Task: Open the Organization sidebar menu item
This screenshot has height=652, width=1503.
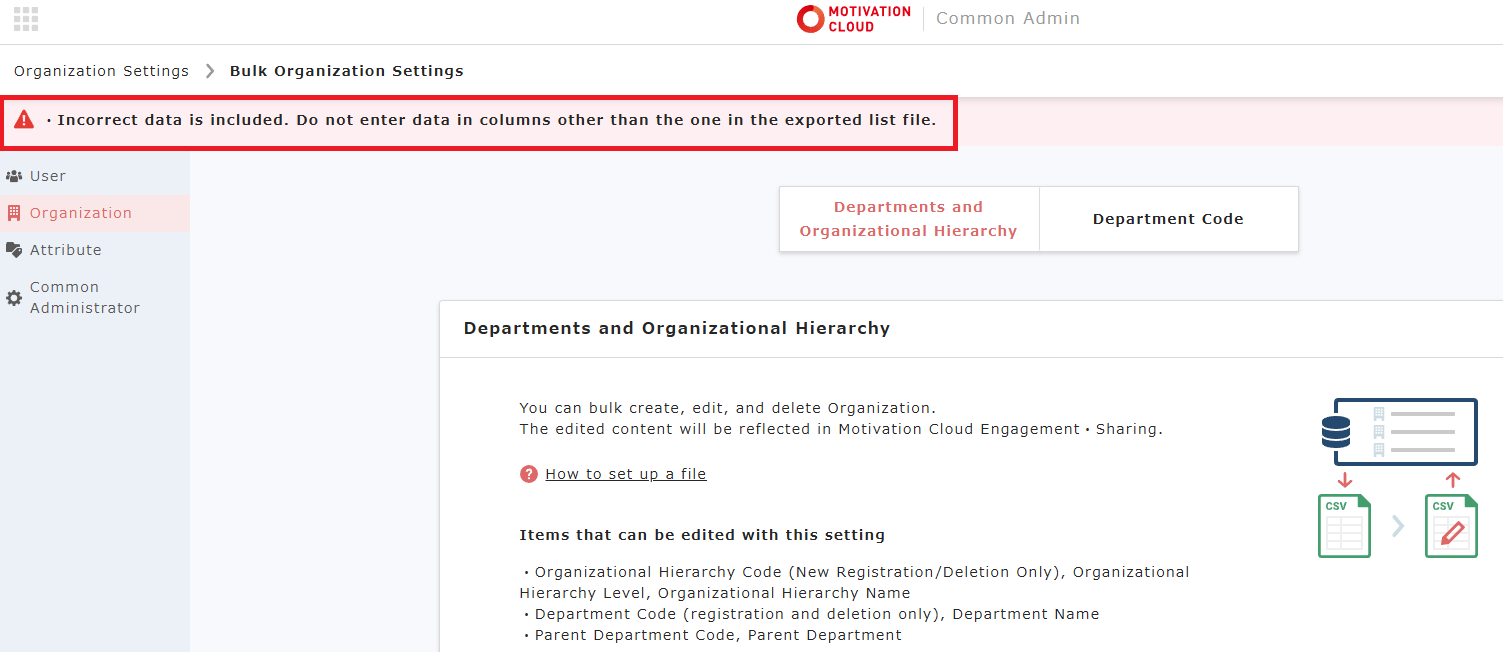Action: coord(80,213)
